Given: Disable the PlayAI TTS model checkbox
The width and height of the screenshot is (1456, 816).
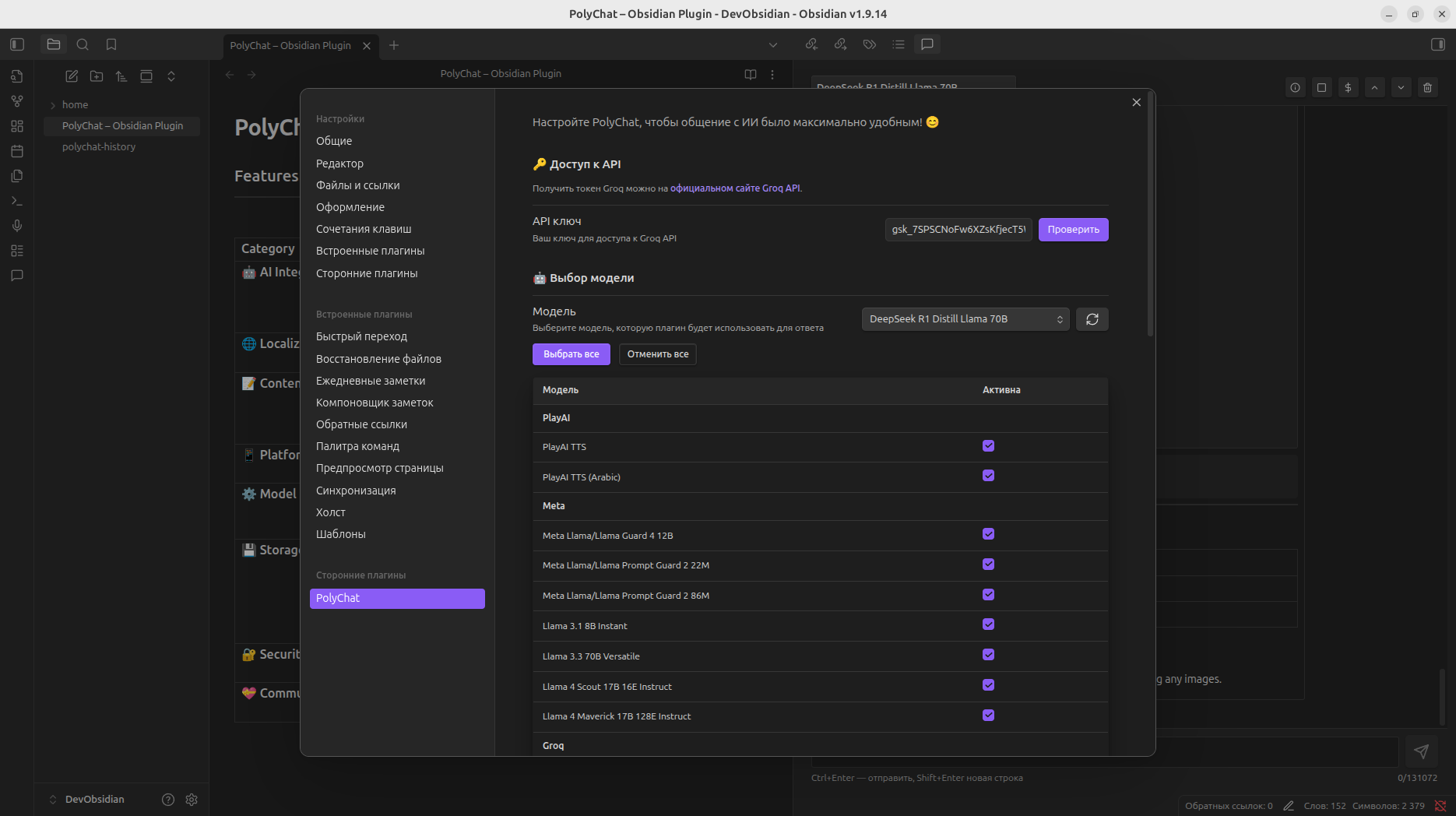Looking at the screenshot, I should 988,445.
